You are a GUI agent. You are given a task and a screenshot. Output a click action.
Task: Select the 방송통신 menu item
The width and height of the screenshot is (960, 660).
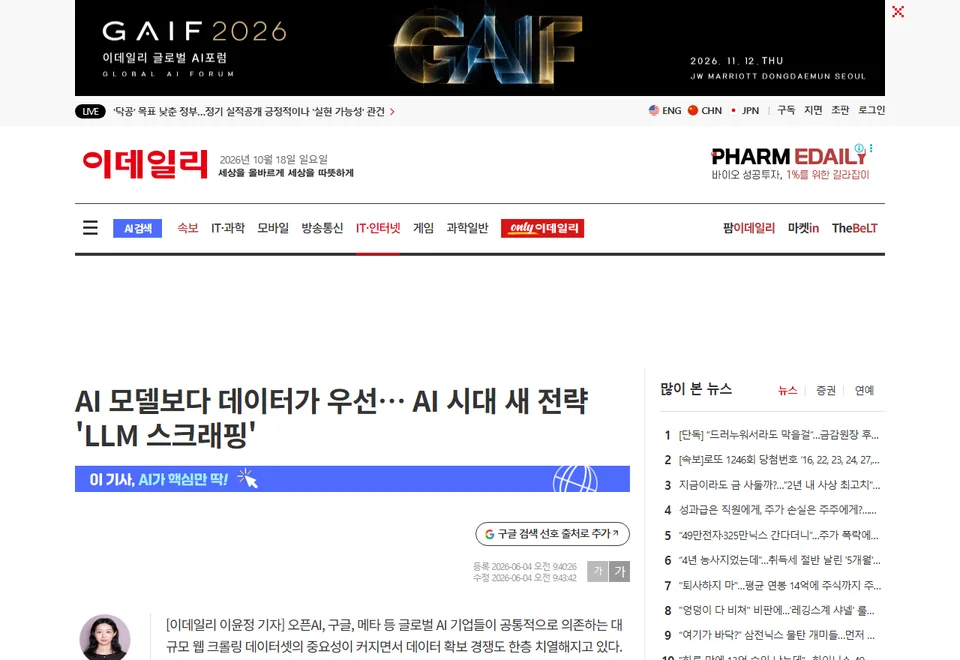pyautogui.click(x=322, y=228)
